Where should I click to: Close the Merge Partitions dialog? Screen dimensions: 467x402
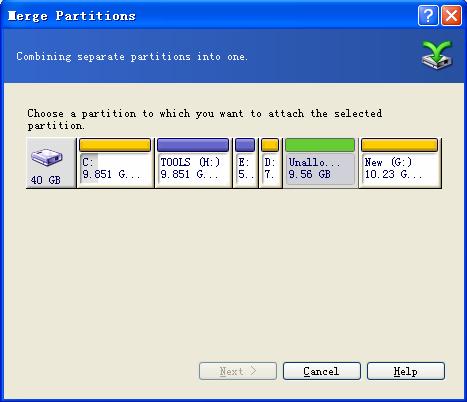(451, 15)
